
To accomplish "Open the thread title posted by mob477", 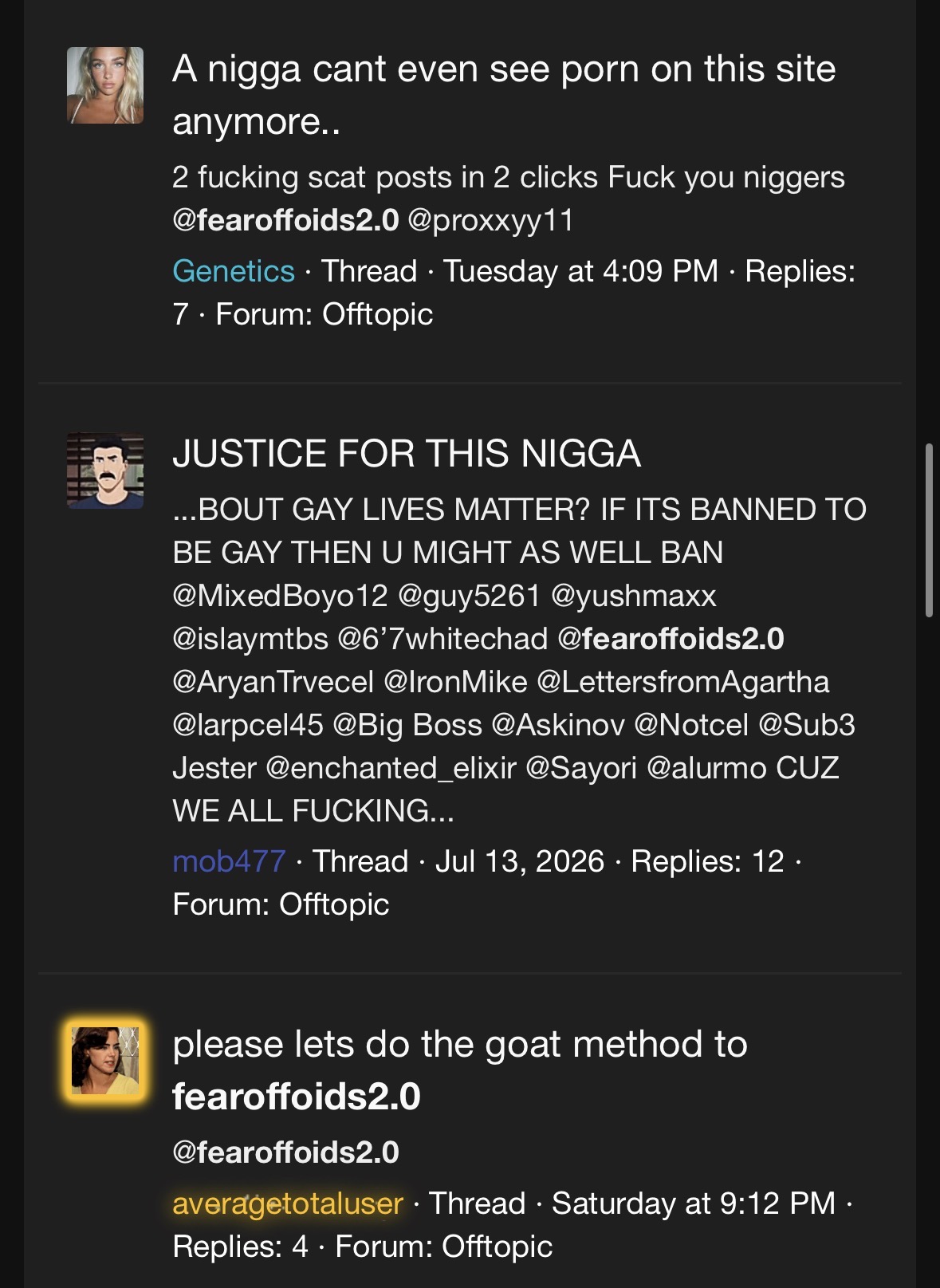I will [x=407, y=453].
